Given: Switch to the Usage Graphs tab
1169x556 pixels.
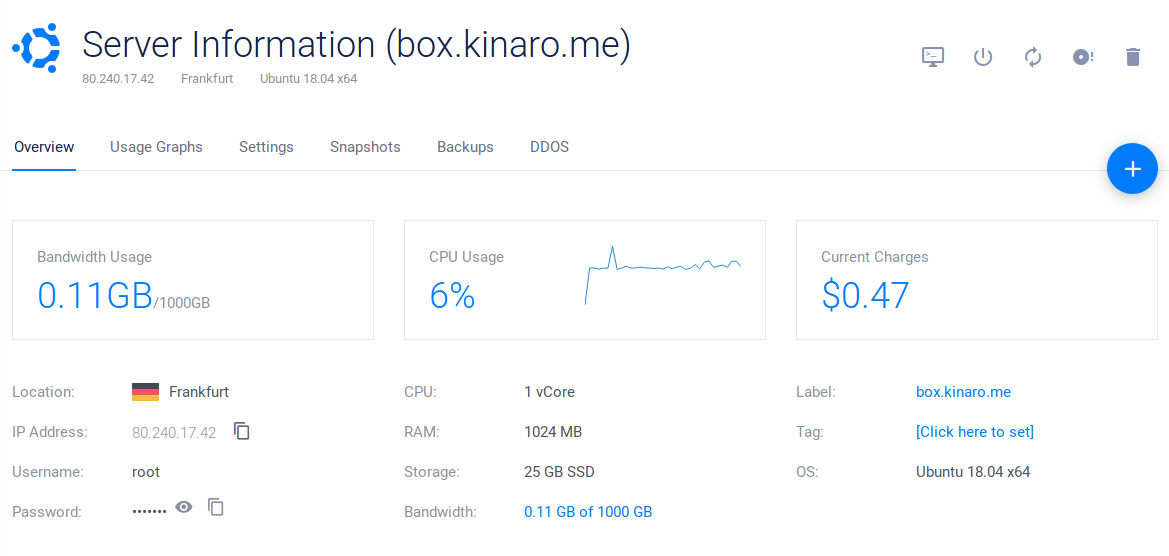Looking at the screenshot, I should coord(156,147).
